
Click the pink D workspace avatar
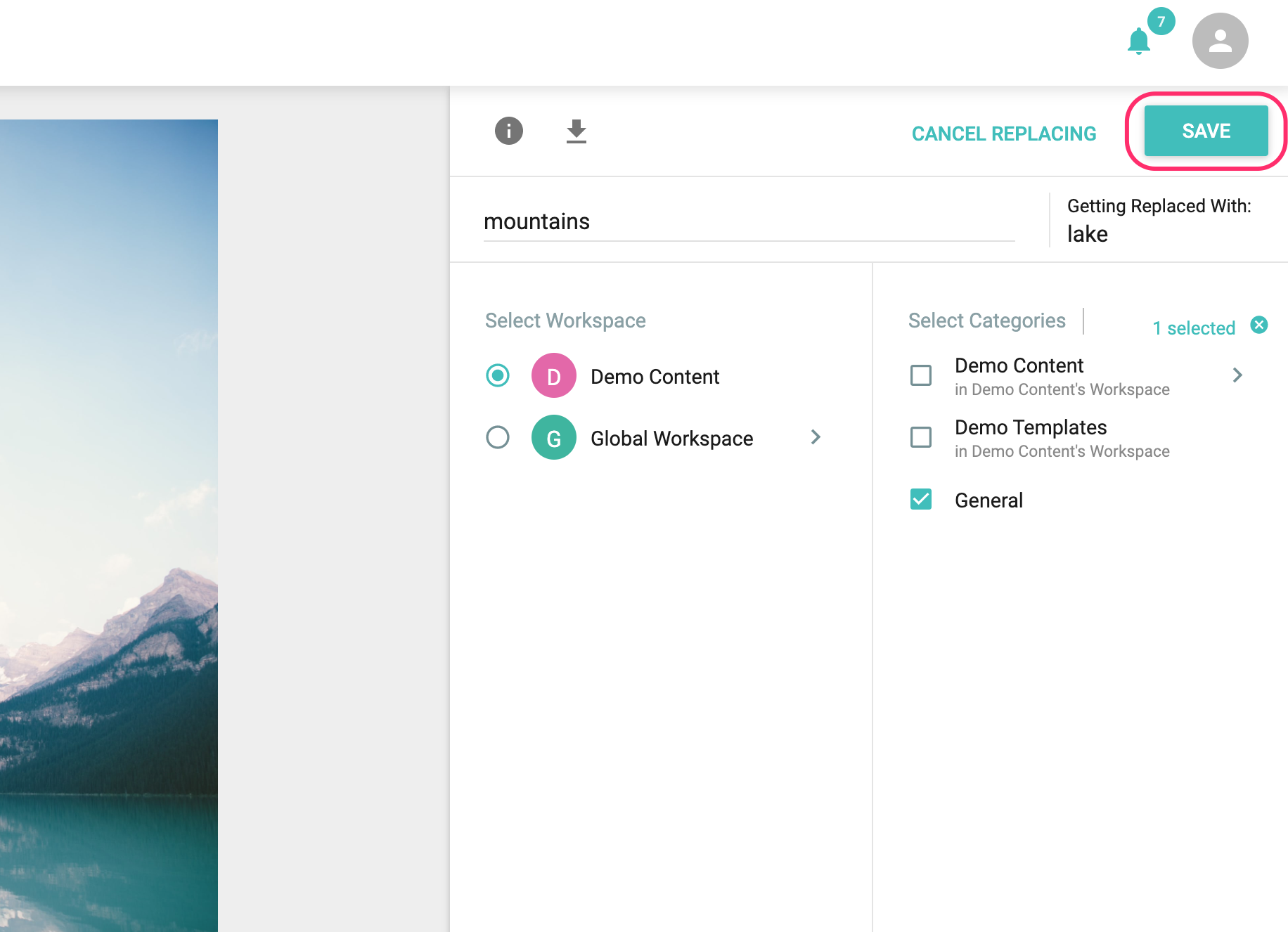tap(554, 376)
